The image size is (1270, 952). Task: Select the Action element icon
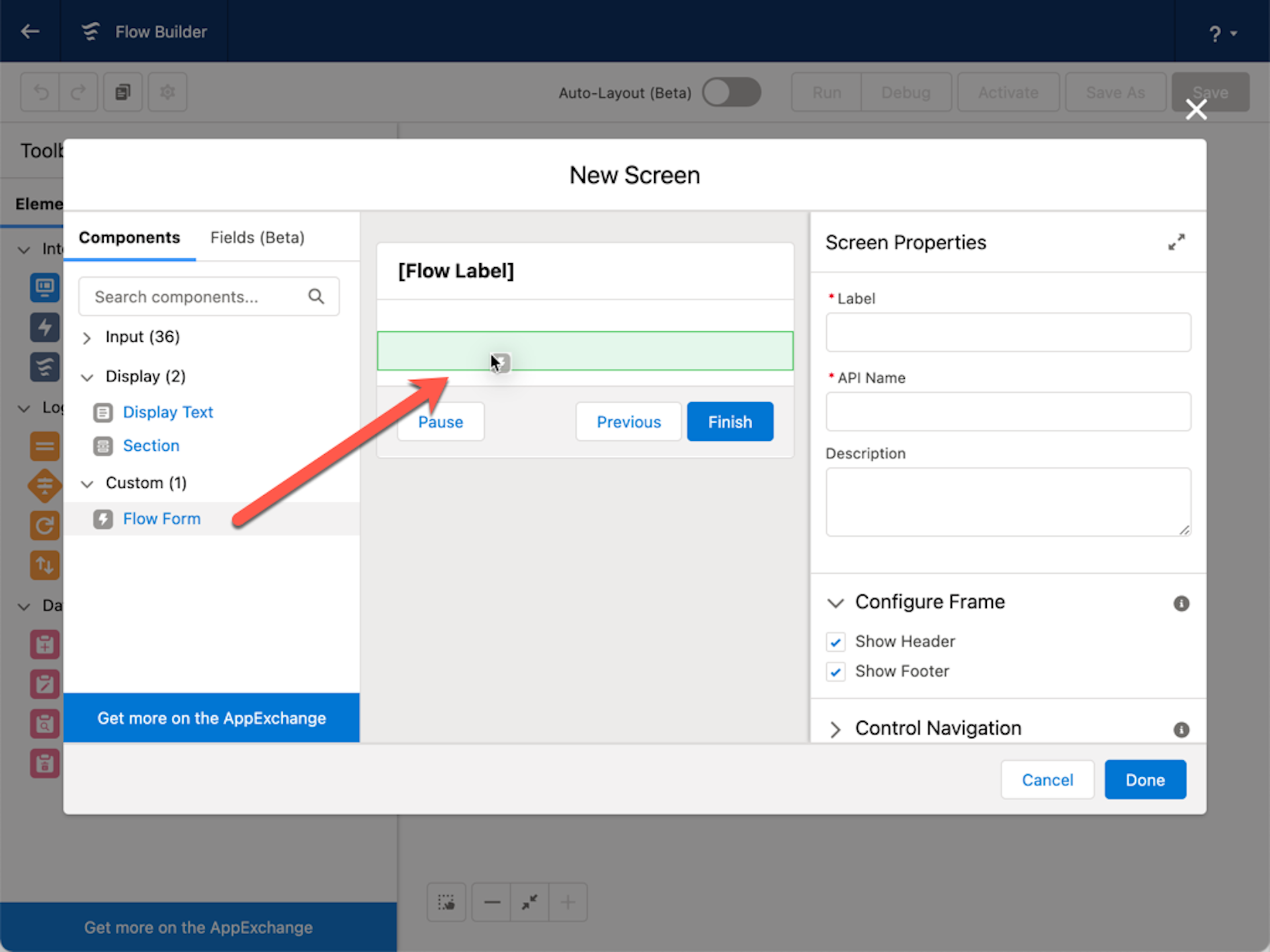pos(44,327)
